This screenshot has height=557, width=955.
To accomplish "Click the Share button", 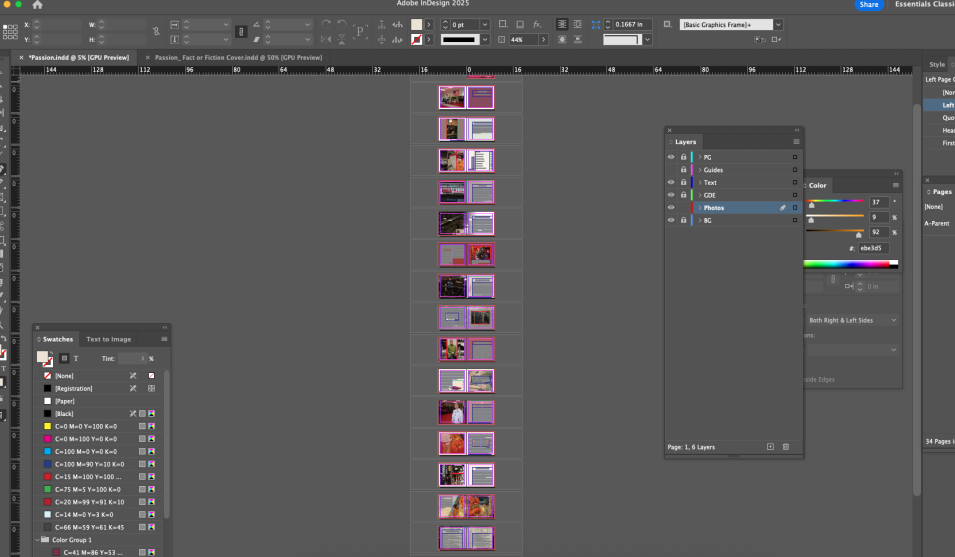I will pyautogui.click(x=869, y=5).
